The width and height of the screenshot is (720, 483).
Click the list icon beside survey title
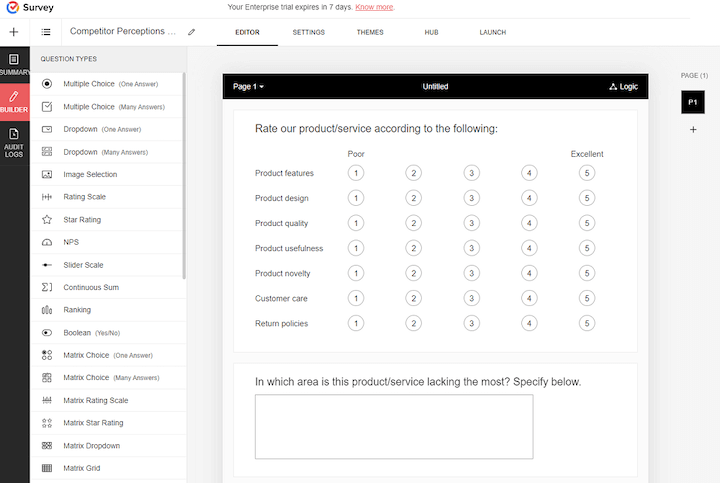46,32
